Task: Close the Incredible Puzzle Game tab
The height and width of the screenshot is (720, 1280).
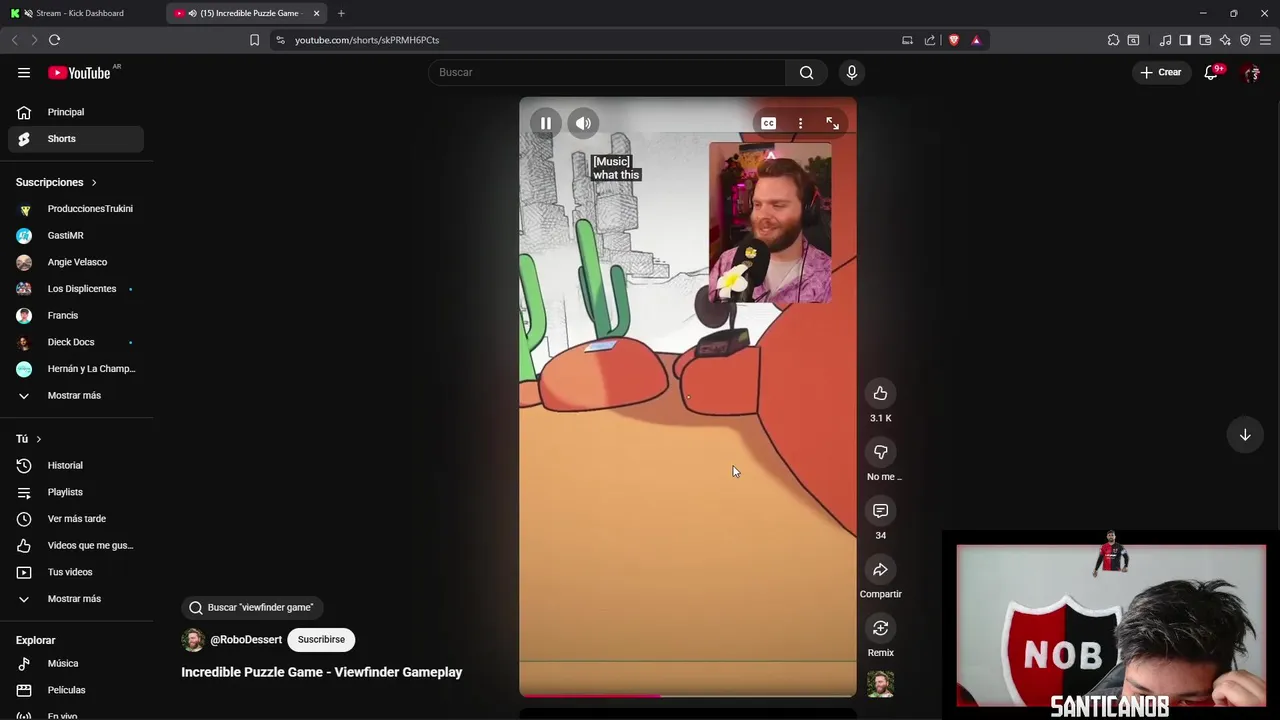Action: [316, 13]
